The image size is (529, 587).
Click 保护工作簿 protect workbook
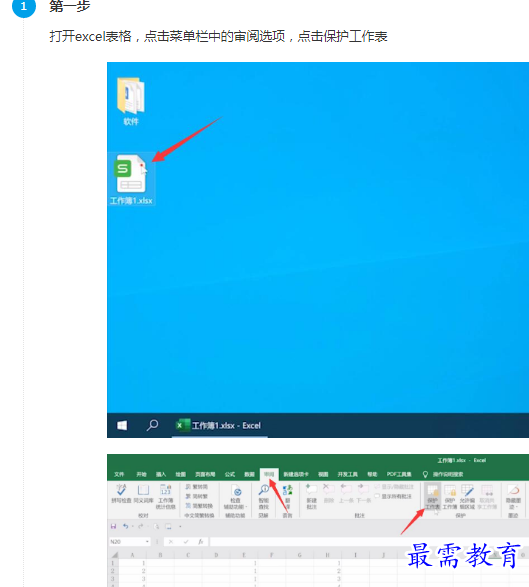click(450, 496)
